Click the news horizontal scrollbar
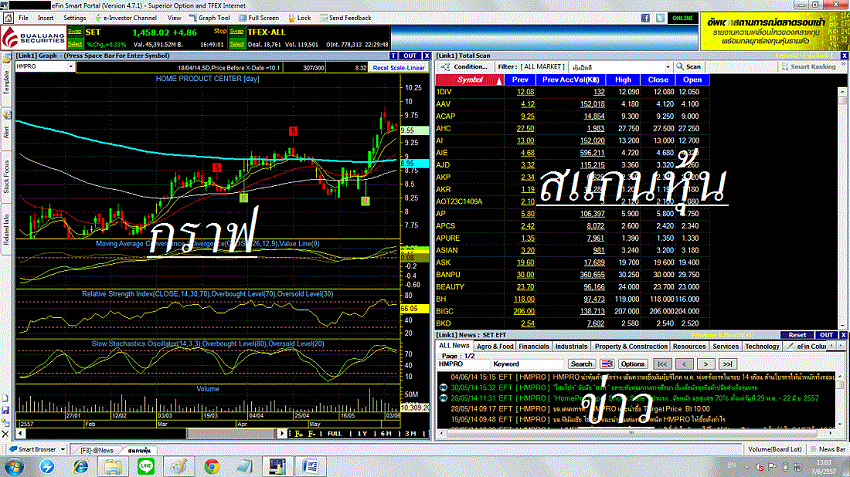The height and width of the screenshot is (477, 850). point(630,433)
